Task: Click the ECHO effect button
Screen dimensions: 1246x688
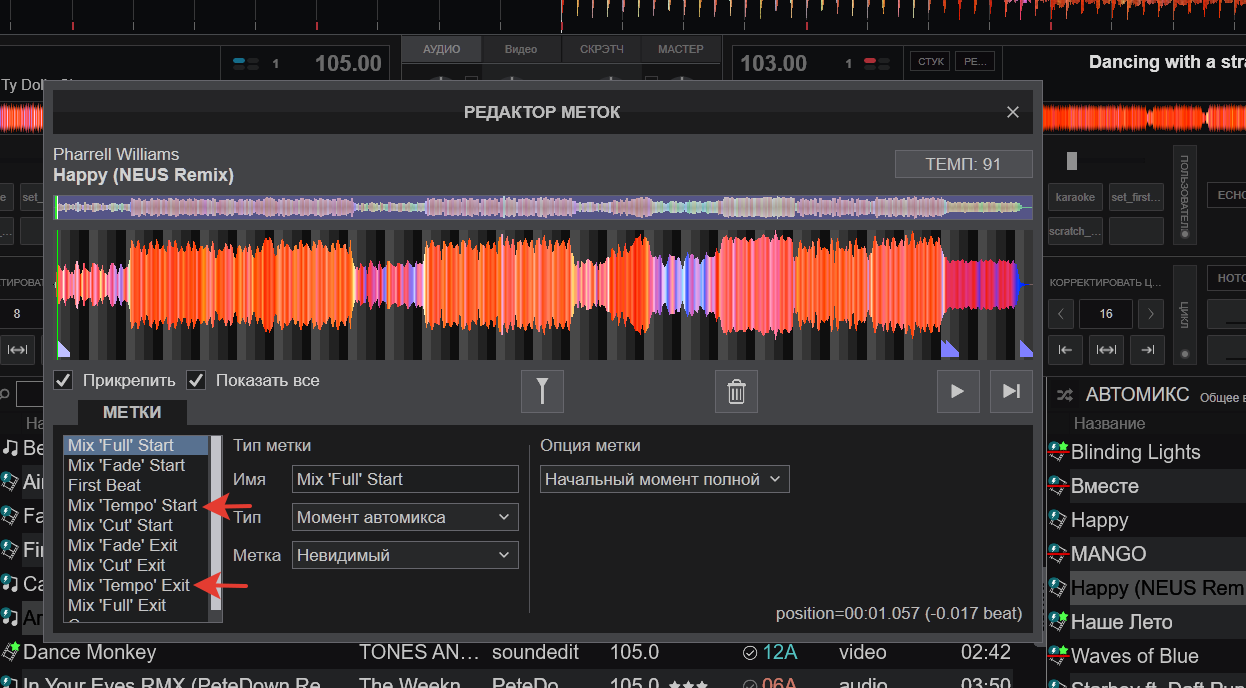Action: click(x=1226, y=195)
